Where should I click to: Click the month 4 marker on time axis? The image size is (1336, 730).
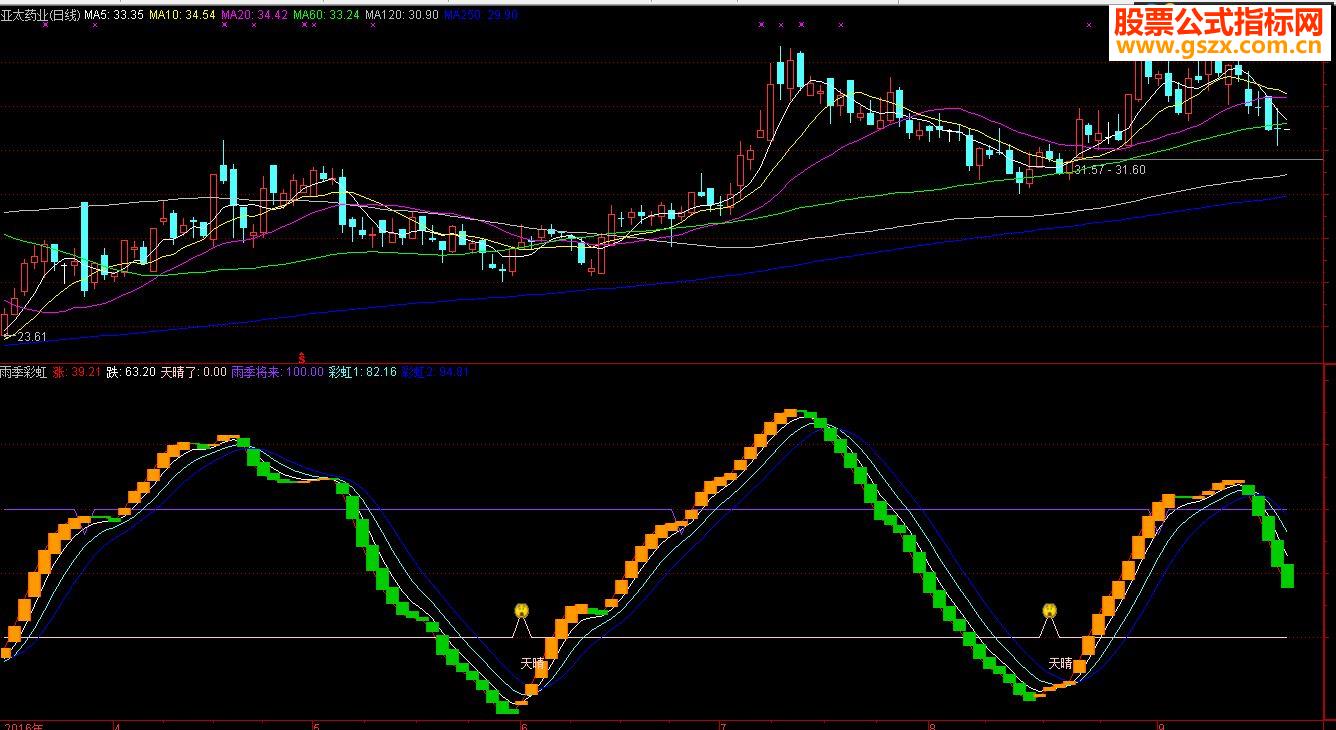click(118, 725)
